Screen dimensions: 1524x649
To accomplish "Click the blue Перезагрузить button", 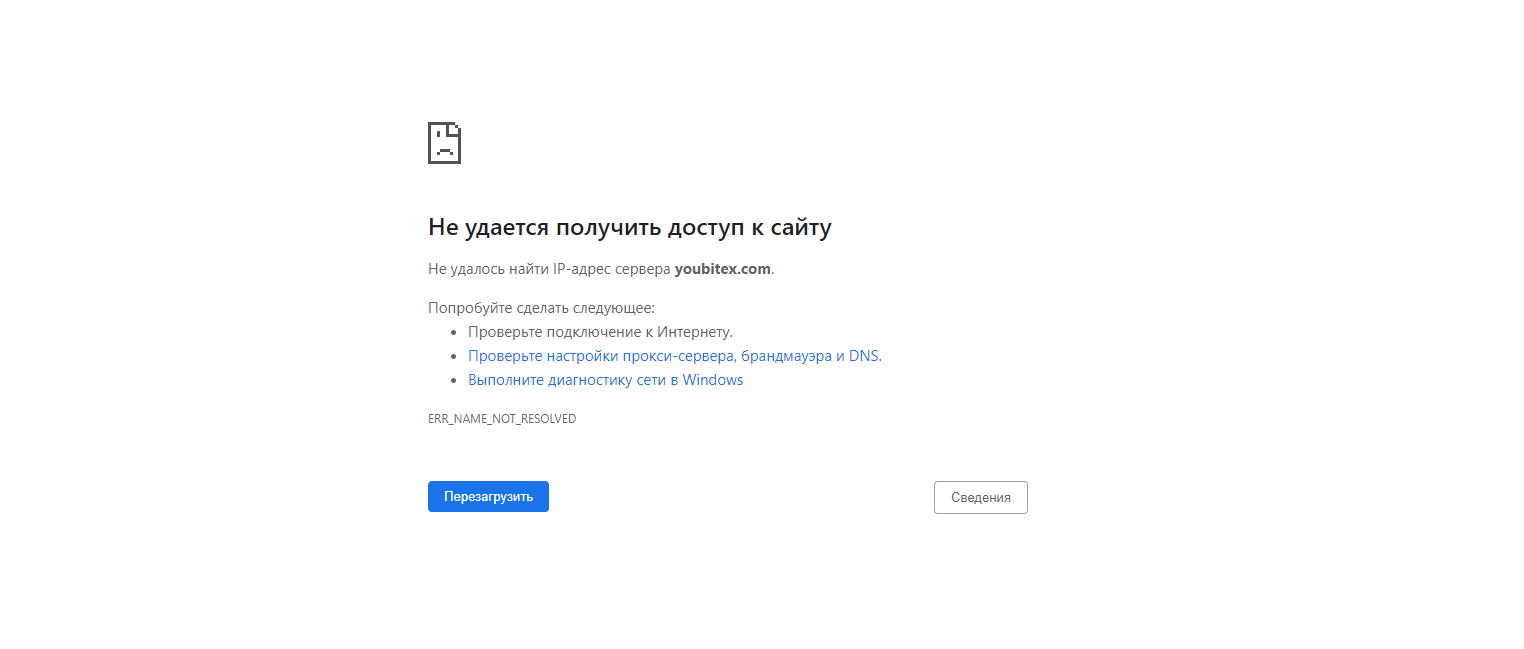I will 488,496.
